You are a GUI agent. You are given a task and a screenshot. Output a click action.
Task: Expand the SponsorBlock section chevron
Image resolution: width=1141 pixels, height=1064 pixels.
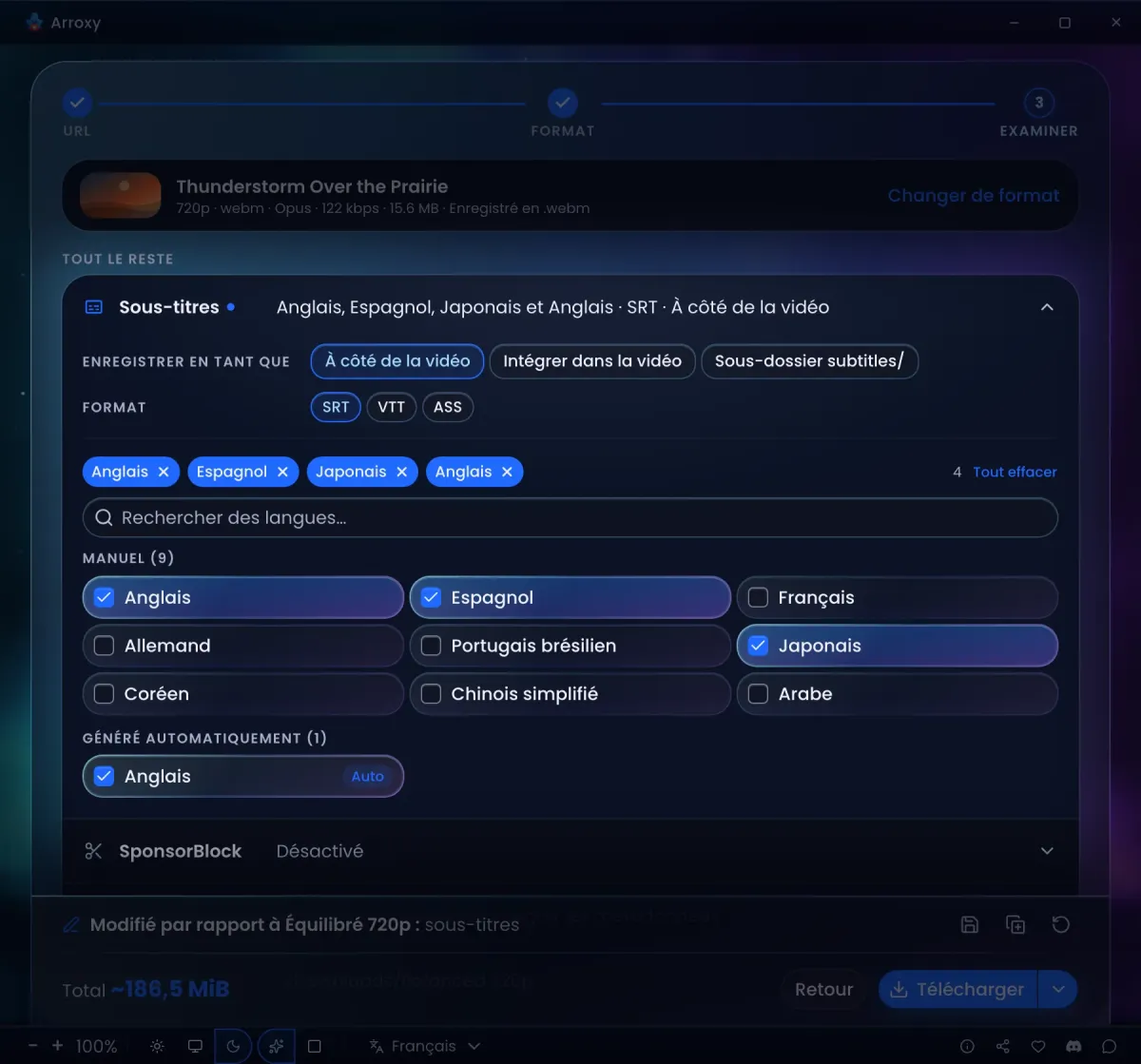click(1047, 851)
